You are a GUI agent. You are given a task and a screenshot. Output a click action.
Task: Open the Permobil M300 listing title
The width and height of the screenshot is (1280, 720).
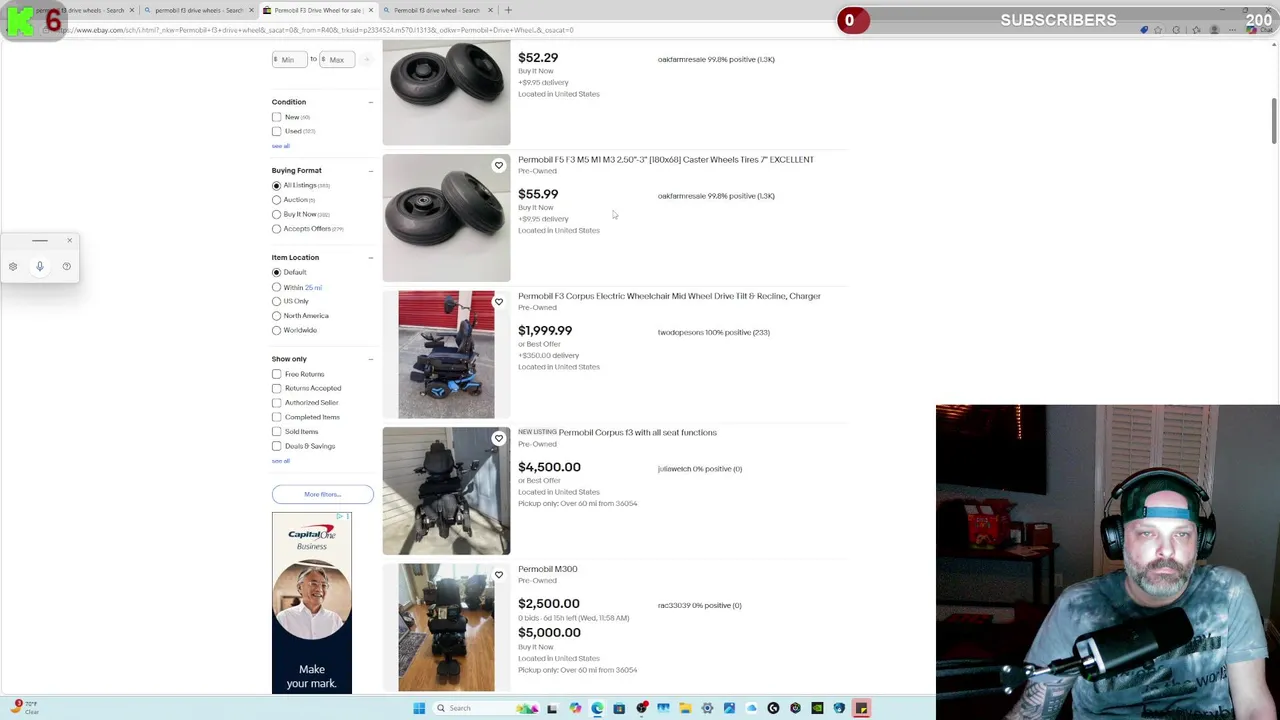[x=547, y=569]
